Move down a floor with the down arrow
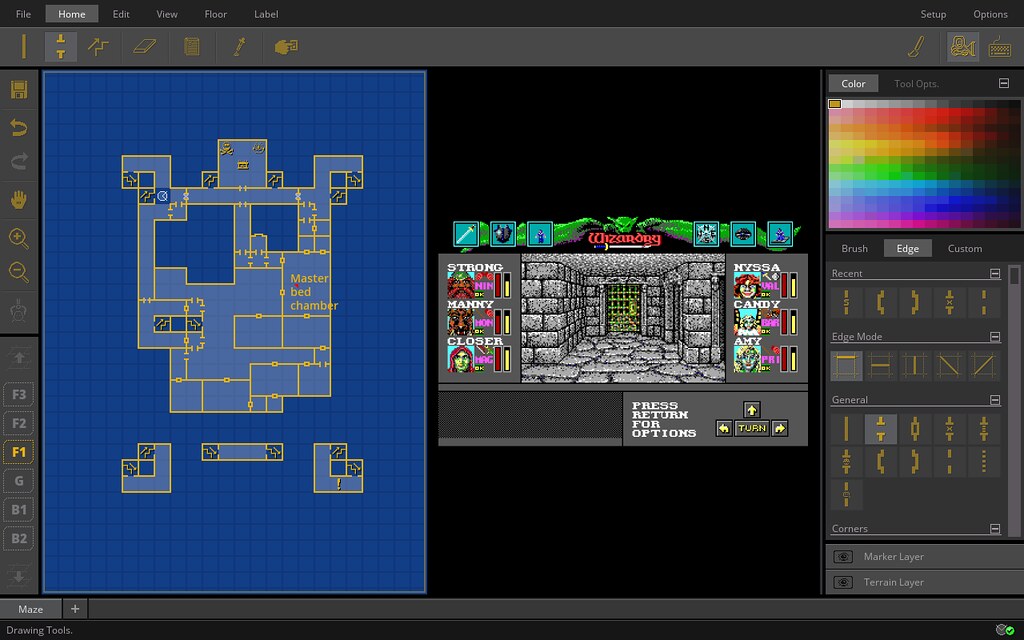Screen dimensions: 1024x640 (x=19, y=577)
